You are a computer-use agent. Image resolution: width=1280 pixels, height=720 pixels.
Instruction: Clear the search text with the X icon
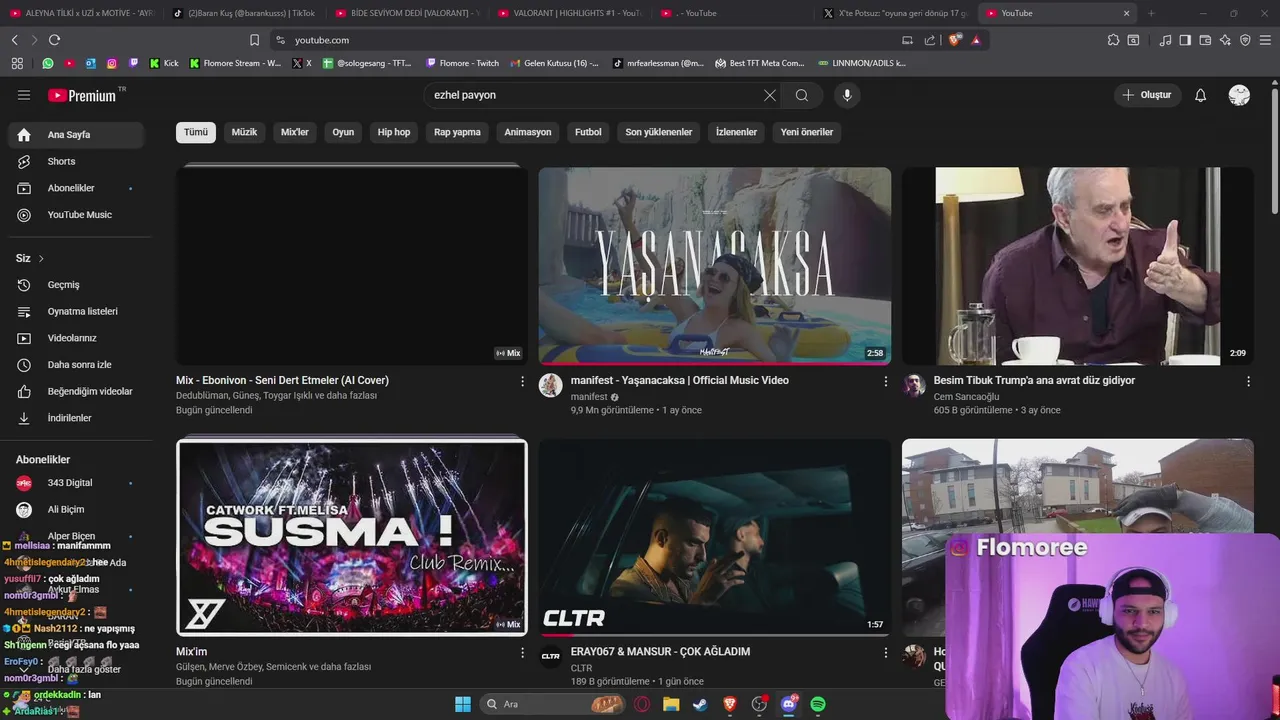pyautogui.click(x=770, y=95)
